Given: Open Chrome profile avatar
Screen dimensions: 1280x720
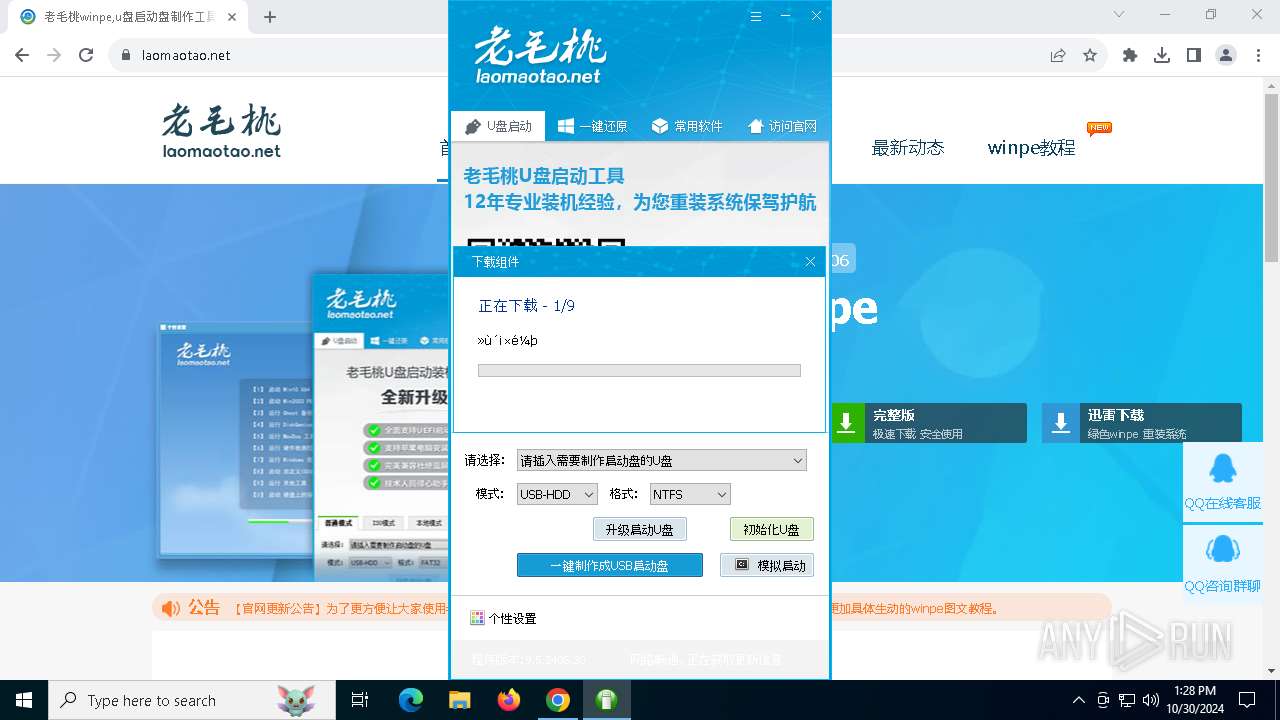Looking at the screenshot, I should pyautogui.click(x=1226, y=55).
